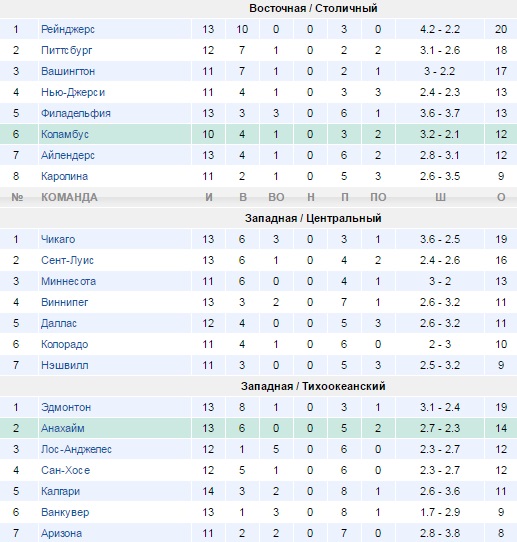Click the Виннипег team name
Image resolution: width=517 pixels, height=542 pixels.
(x=65, y=302)
